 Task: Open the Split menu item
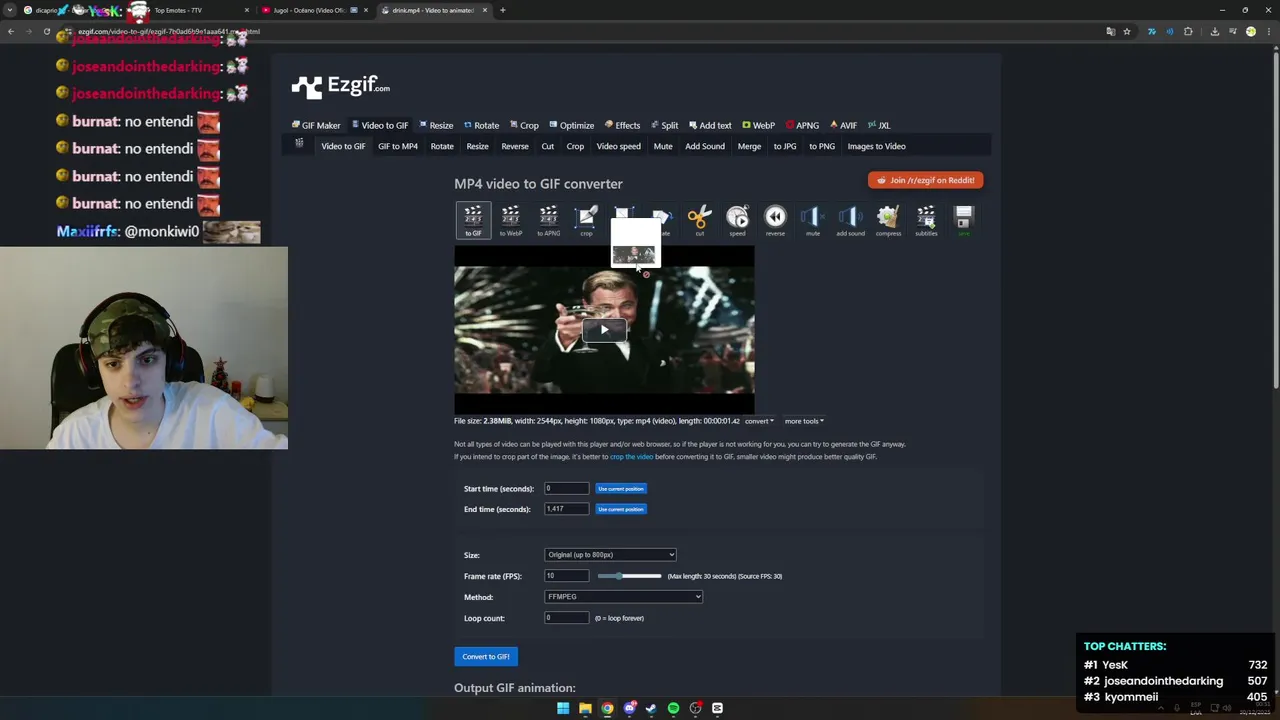[664, 125]
